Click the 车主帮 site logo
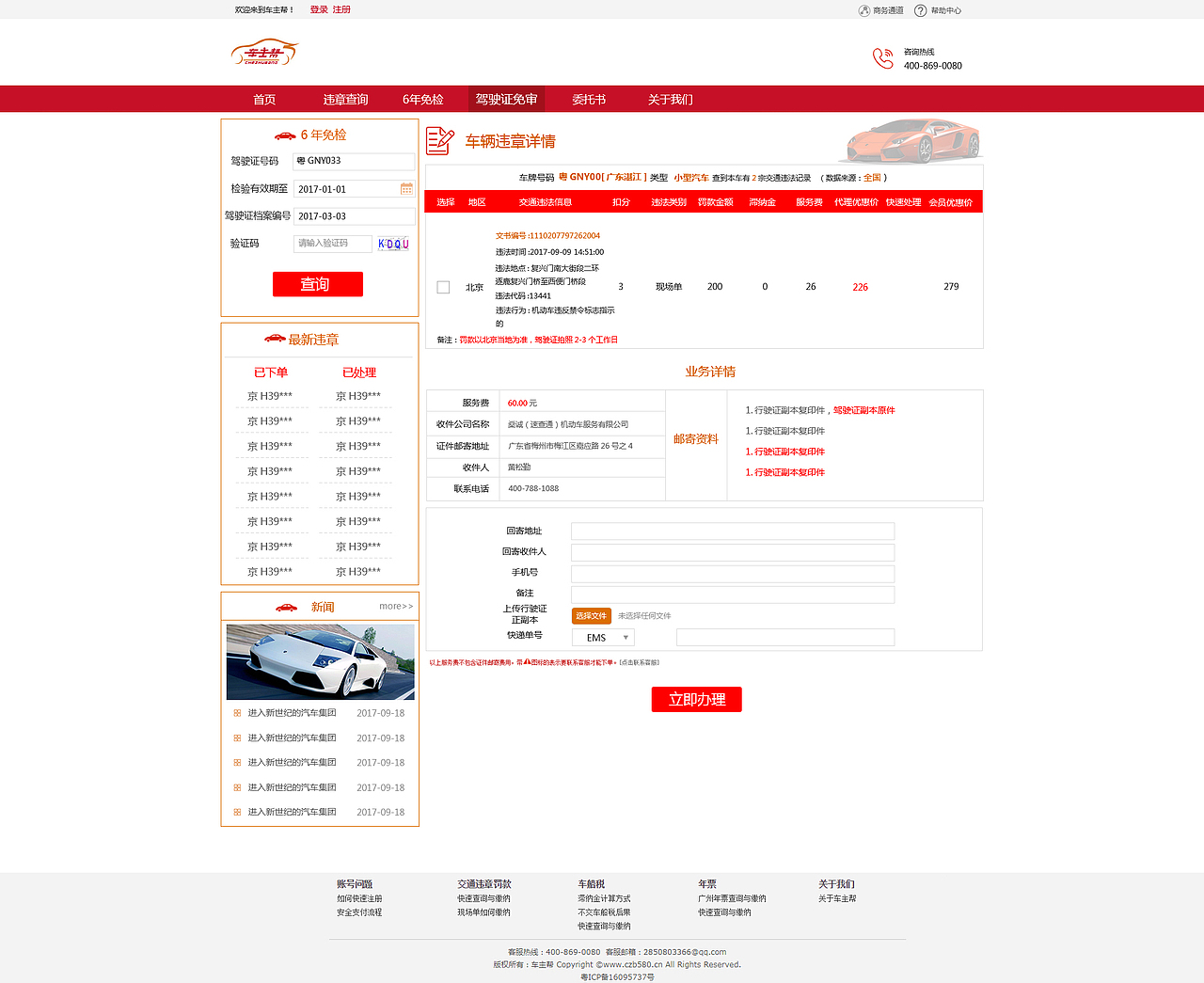The height and width of the screenshot is (983, 1204). click(x=264, y=53)
